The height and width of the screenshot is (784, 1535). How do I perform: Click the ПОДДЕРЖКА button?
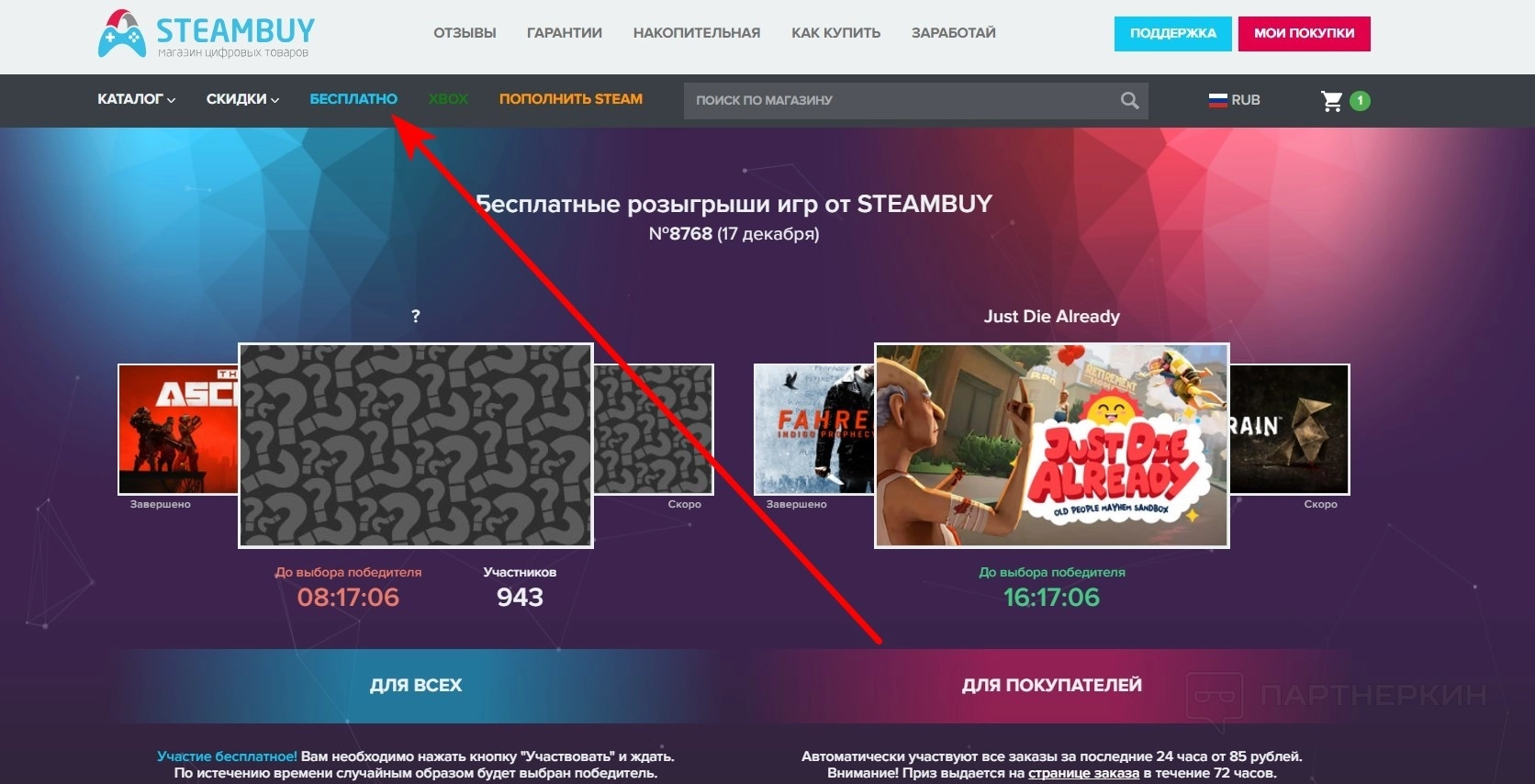click(x=1173, y=33)
